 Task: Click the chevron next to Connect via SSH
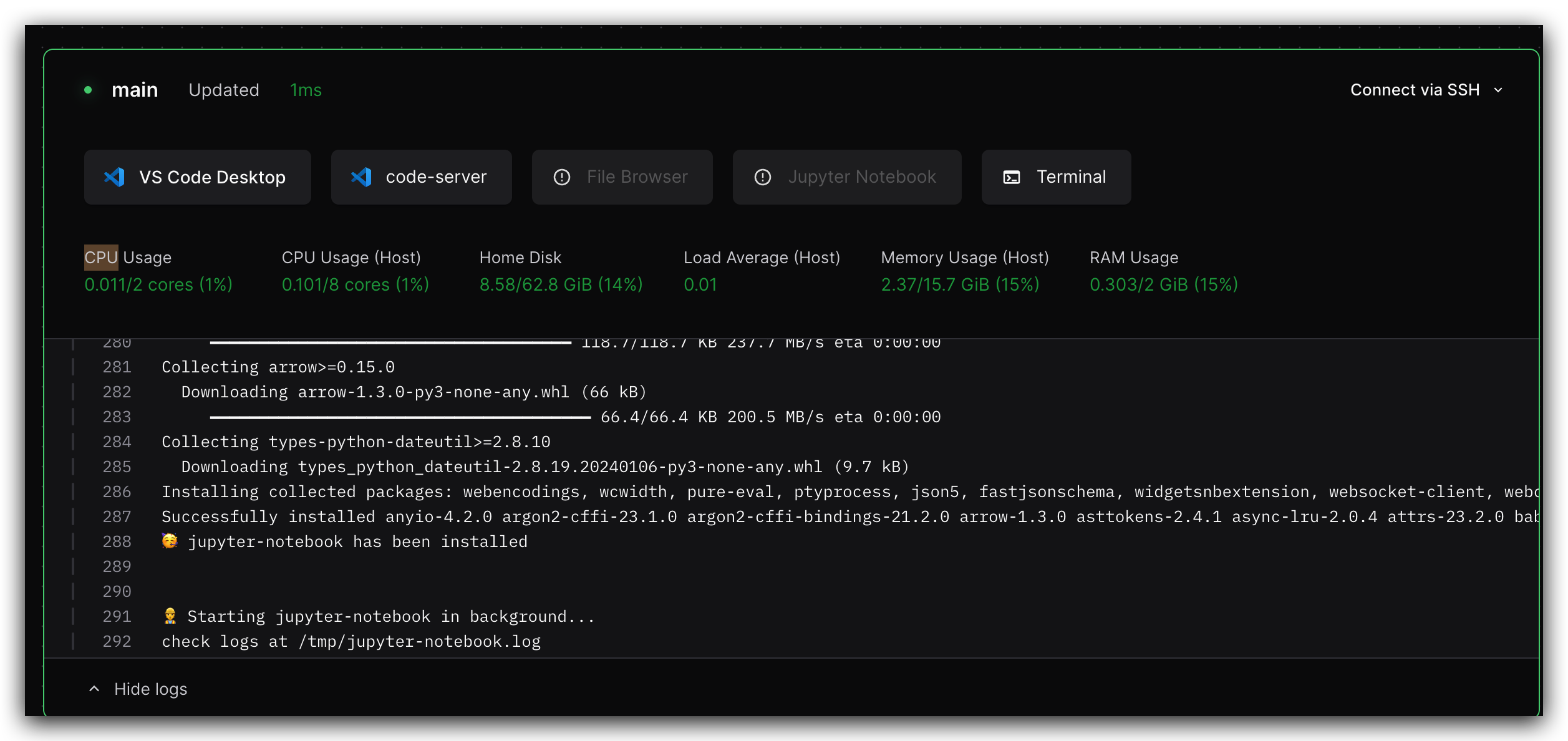pos(1498,90)
